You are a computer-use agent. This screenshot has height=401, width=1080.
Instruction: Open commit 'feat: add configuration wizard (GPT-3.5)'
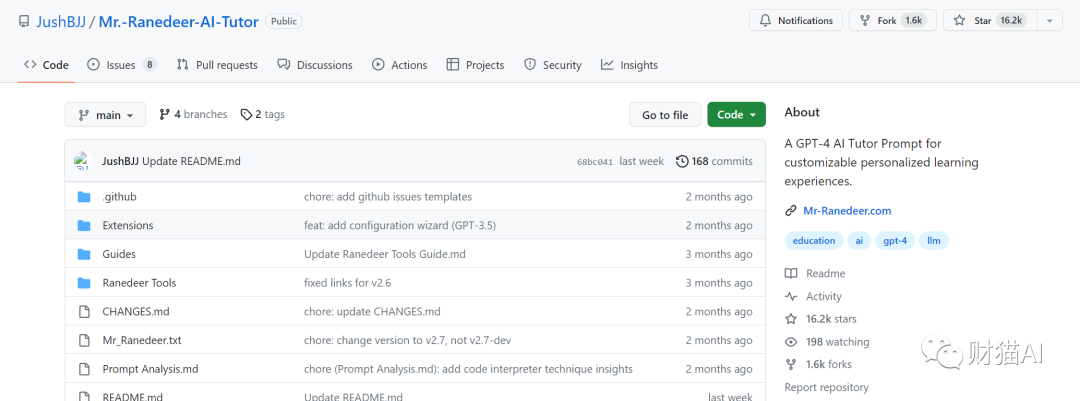point(400,225)
